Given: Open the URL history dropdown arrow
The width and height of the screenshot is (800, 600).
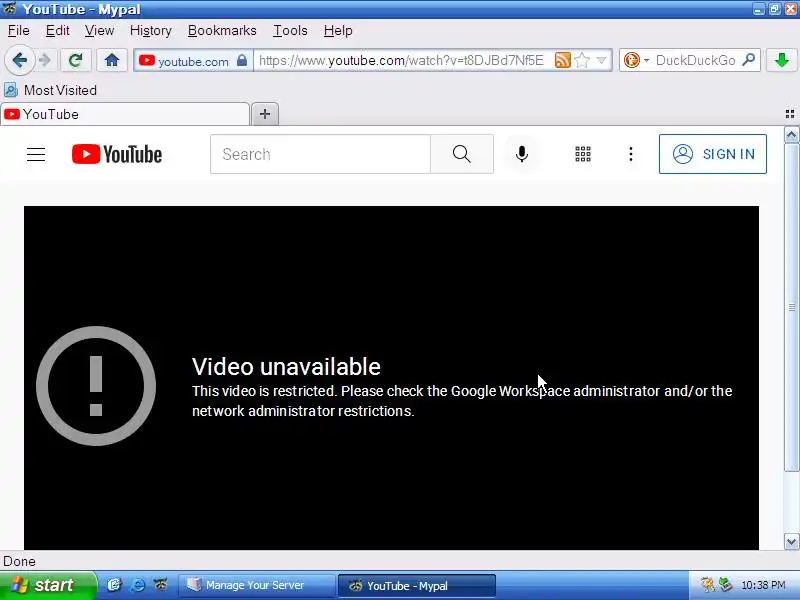Looking at the screenshot, I should 602,60.
